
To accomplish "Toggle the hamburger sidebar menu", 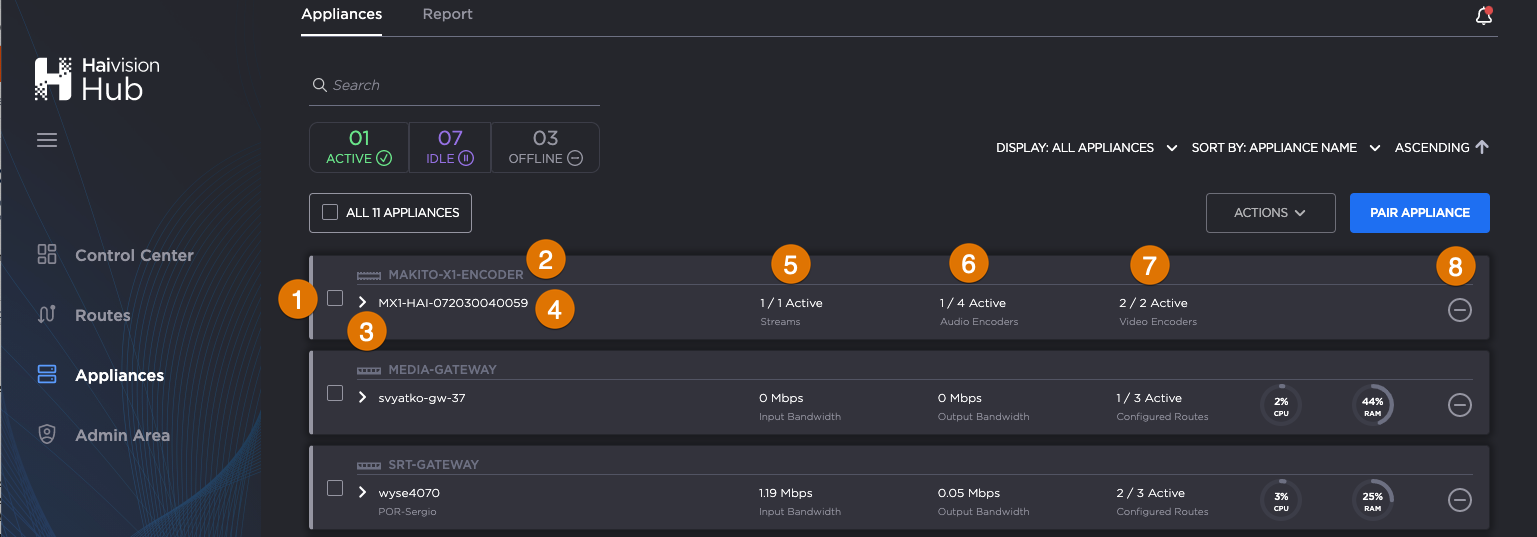I will pos(47,140).
